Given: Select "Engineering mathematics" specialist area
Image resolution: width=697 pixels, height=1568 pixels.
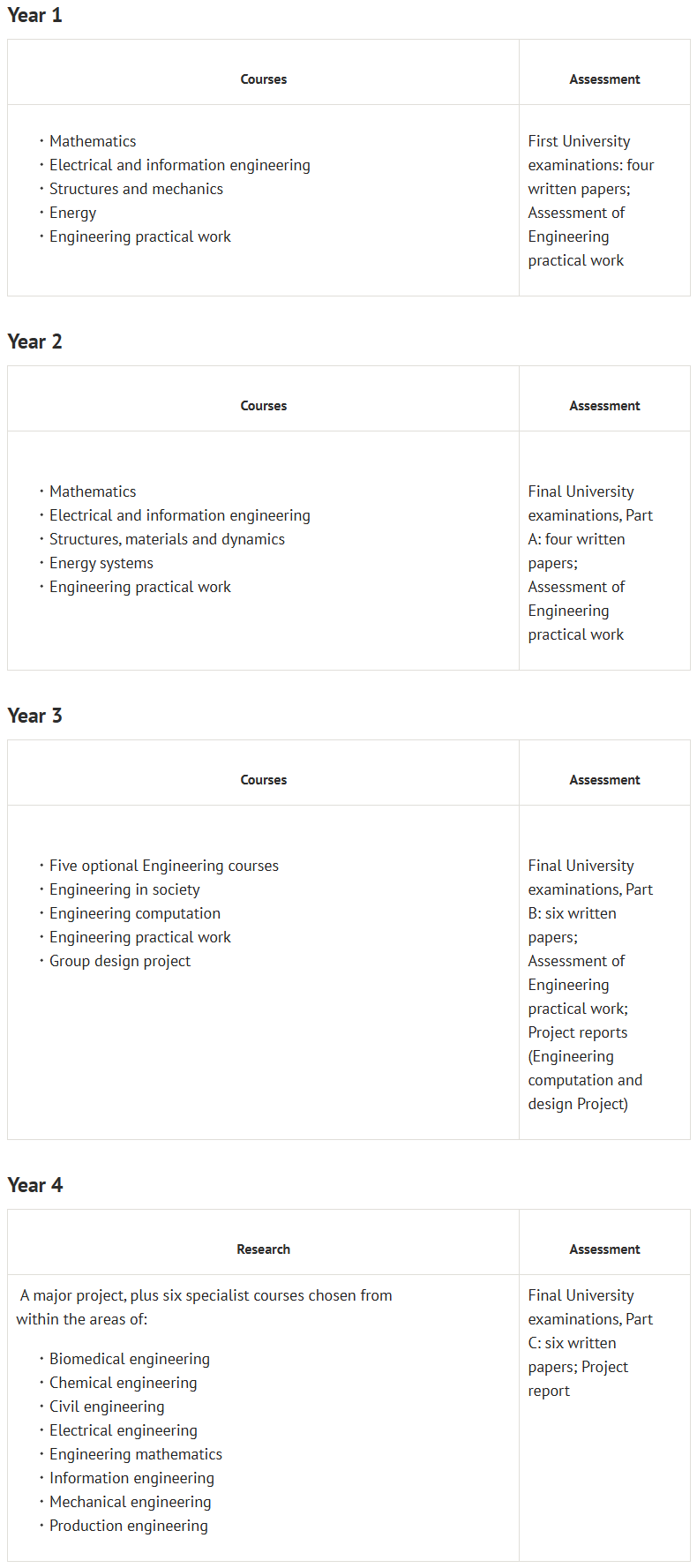Looking at the screenshot, I should 136,1454.
